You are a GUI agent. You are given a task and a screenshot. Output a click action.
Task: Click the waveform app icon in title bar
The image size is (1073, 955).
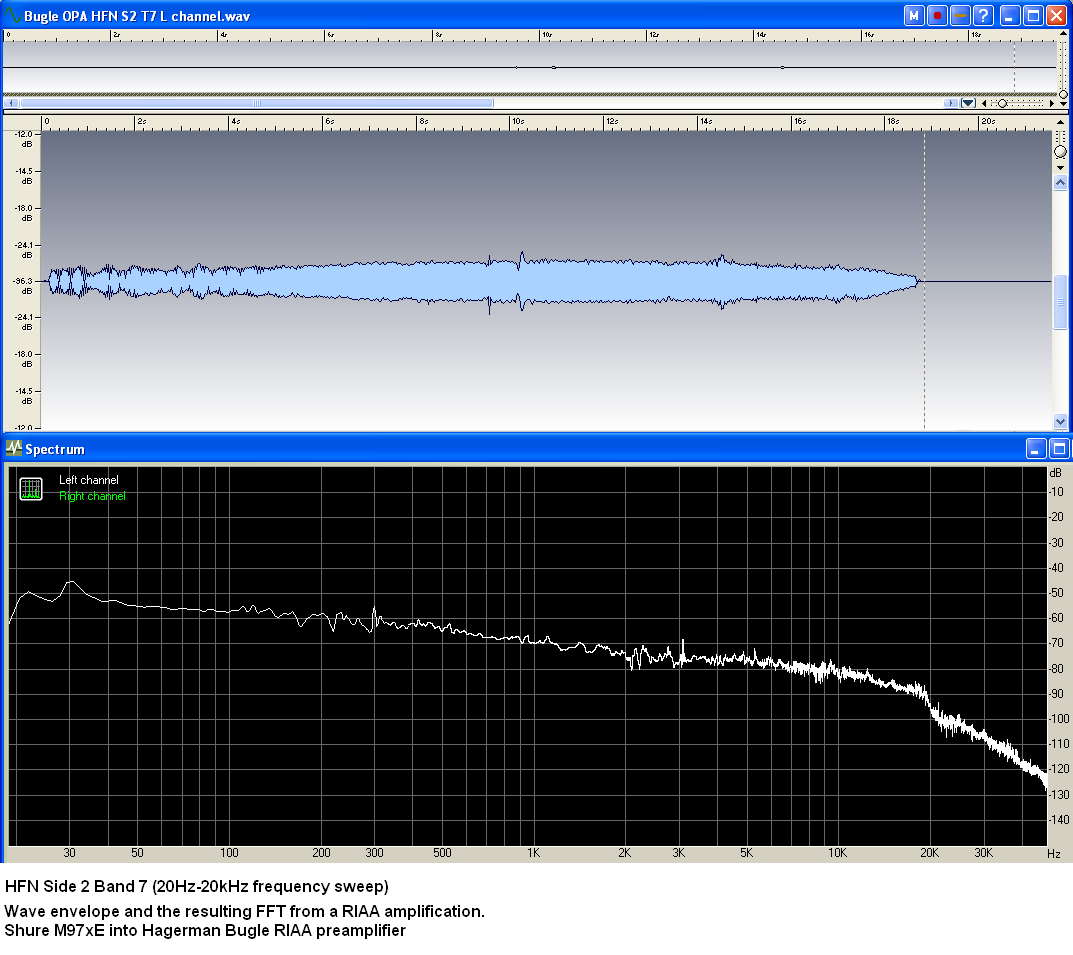click(x=12, y=15)
